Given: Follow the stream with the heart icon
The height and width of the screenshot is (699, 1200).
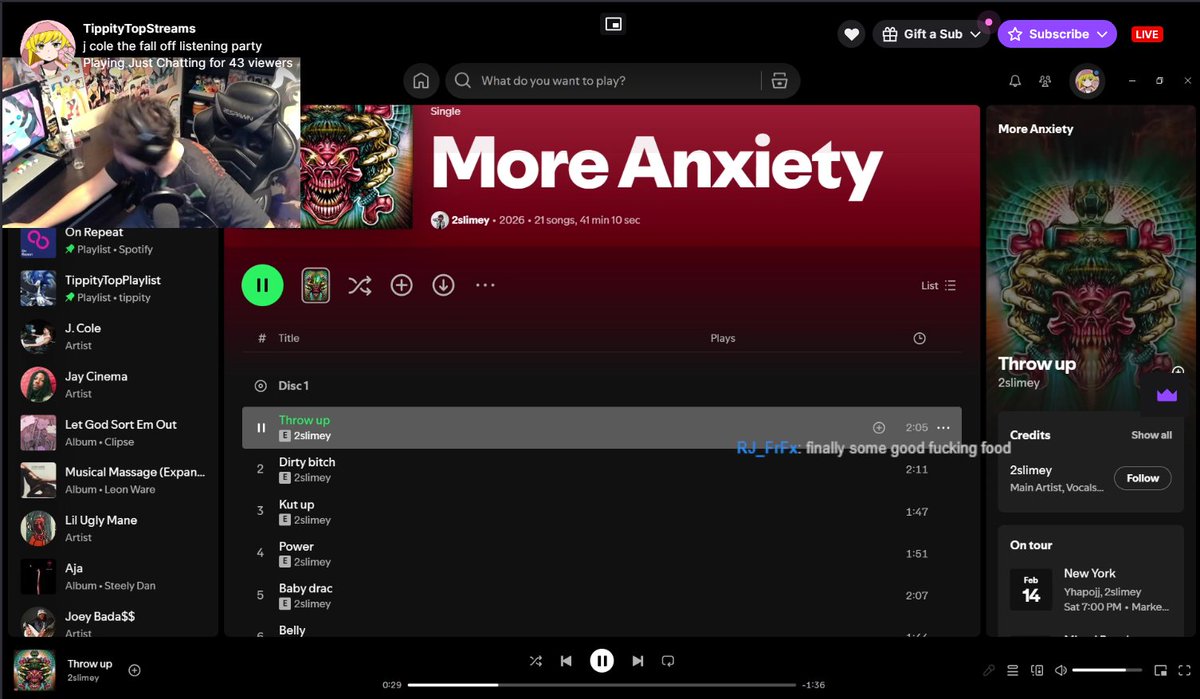Looking at the screenshot, I should pyautogui.click(x=851, y=34).
